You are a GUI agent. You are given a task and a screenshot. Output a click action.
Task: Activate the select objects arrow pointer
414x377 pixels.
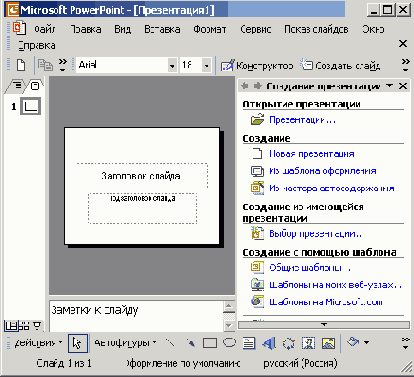point(78,343)
